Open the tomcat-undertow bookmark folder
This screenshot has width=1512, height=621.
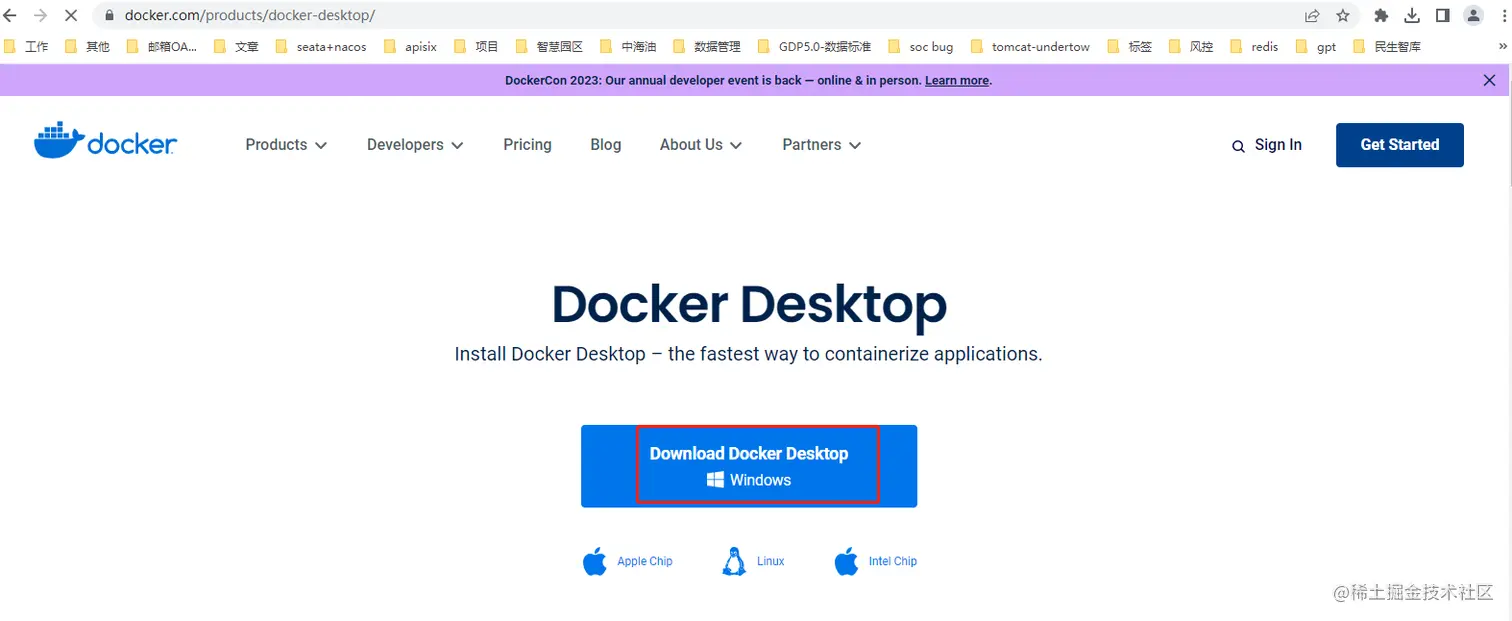[x=1031, y=46]
